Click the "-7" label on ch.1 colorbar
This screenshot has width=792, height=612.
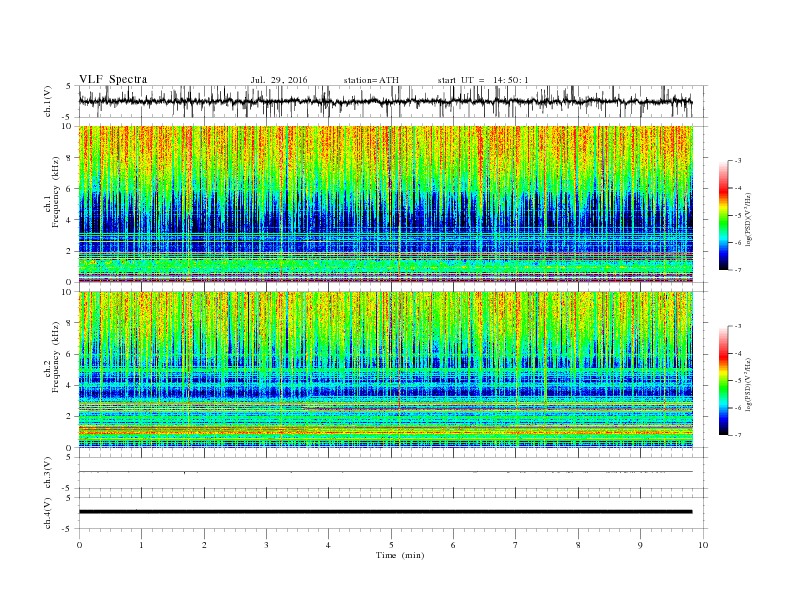(x=738, y=270)
